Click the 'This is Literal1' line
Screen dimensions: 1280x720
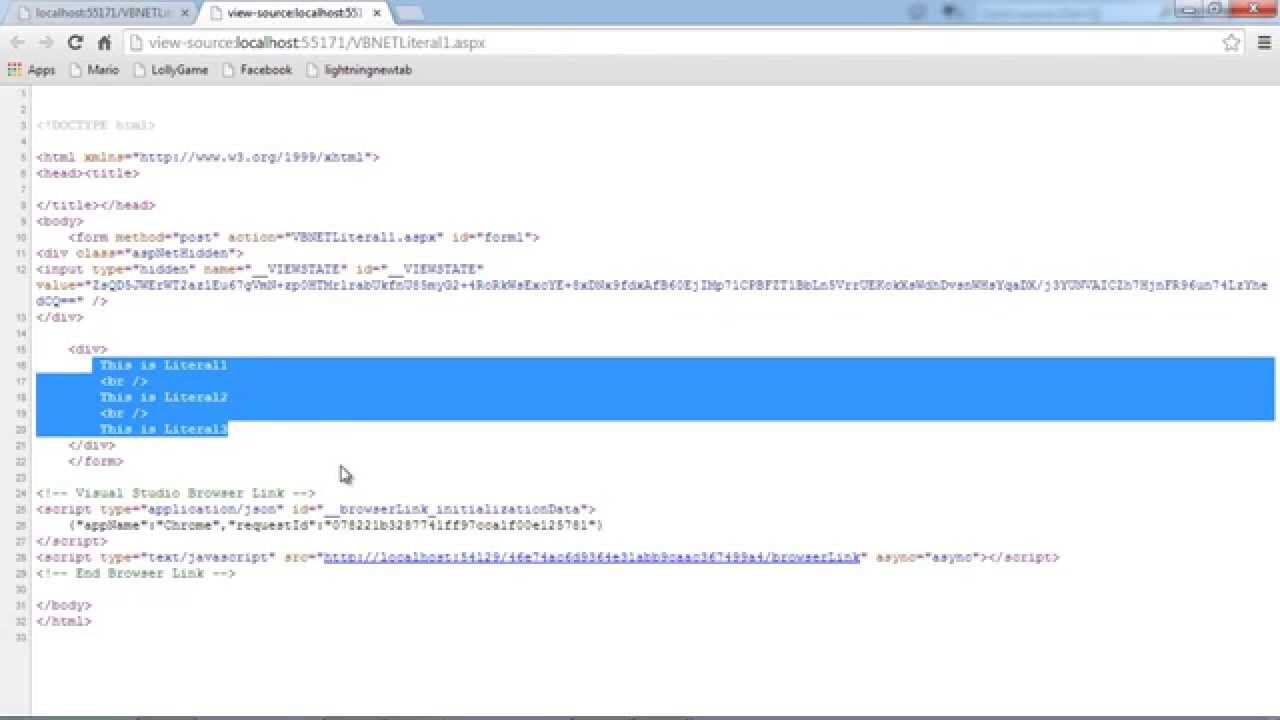[164, 365]
